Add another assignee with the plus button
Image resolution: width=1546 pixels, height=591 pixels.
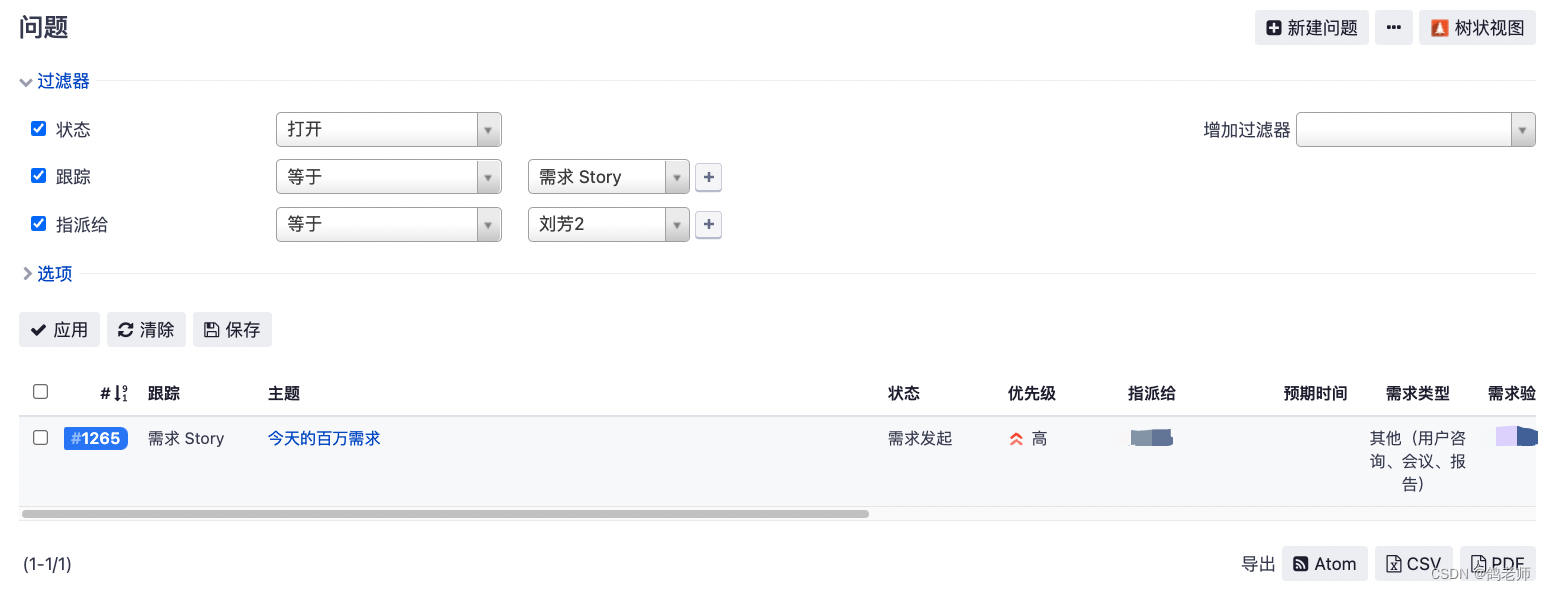pos(708,224)
